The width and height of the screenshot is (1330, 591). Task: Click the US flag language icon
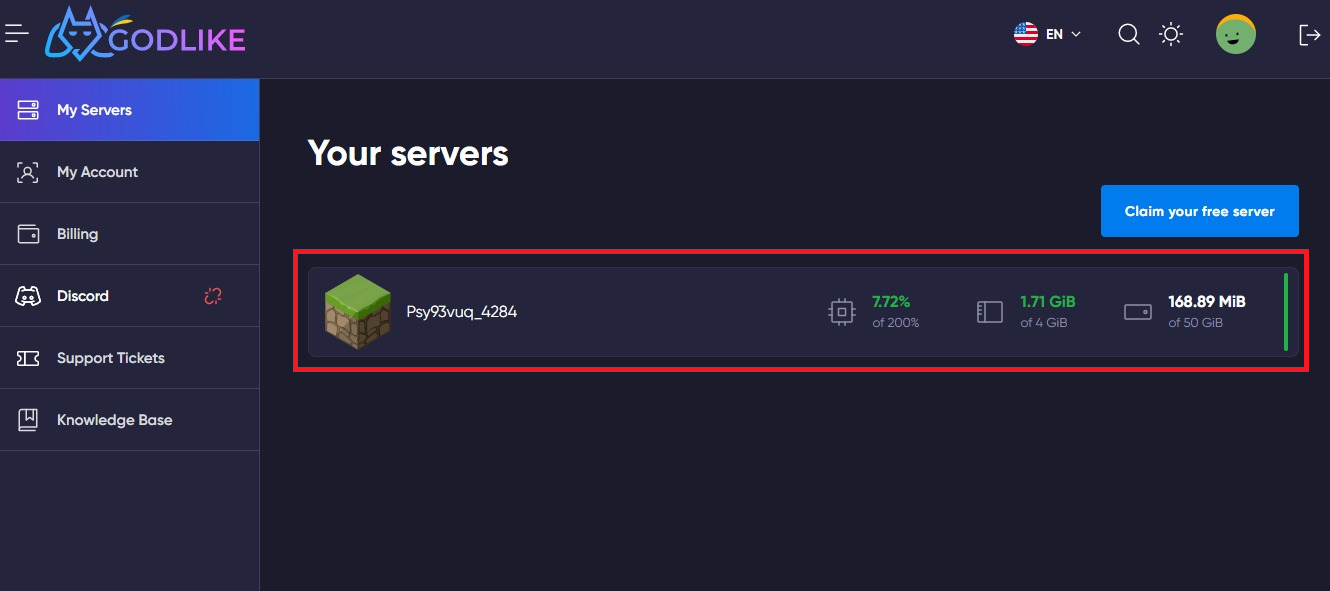pyautogui.click(x=1026, y=34)
